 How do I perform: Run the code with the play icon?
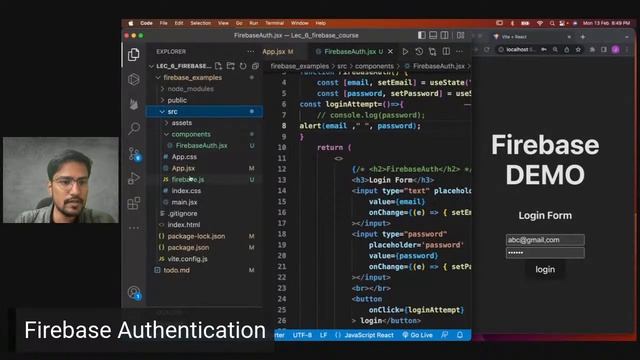(x=405, y=51)
